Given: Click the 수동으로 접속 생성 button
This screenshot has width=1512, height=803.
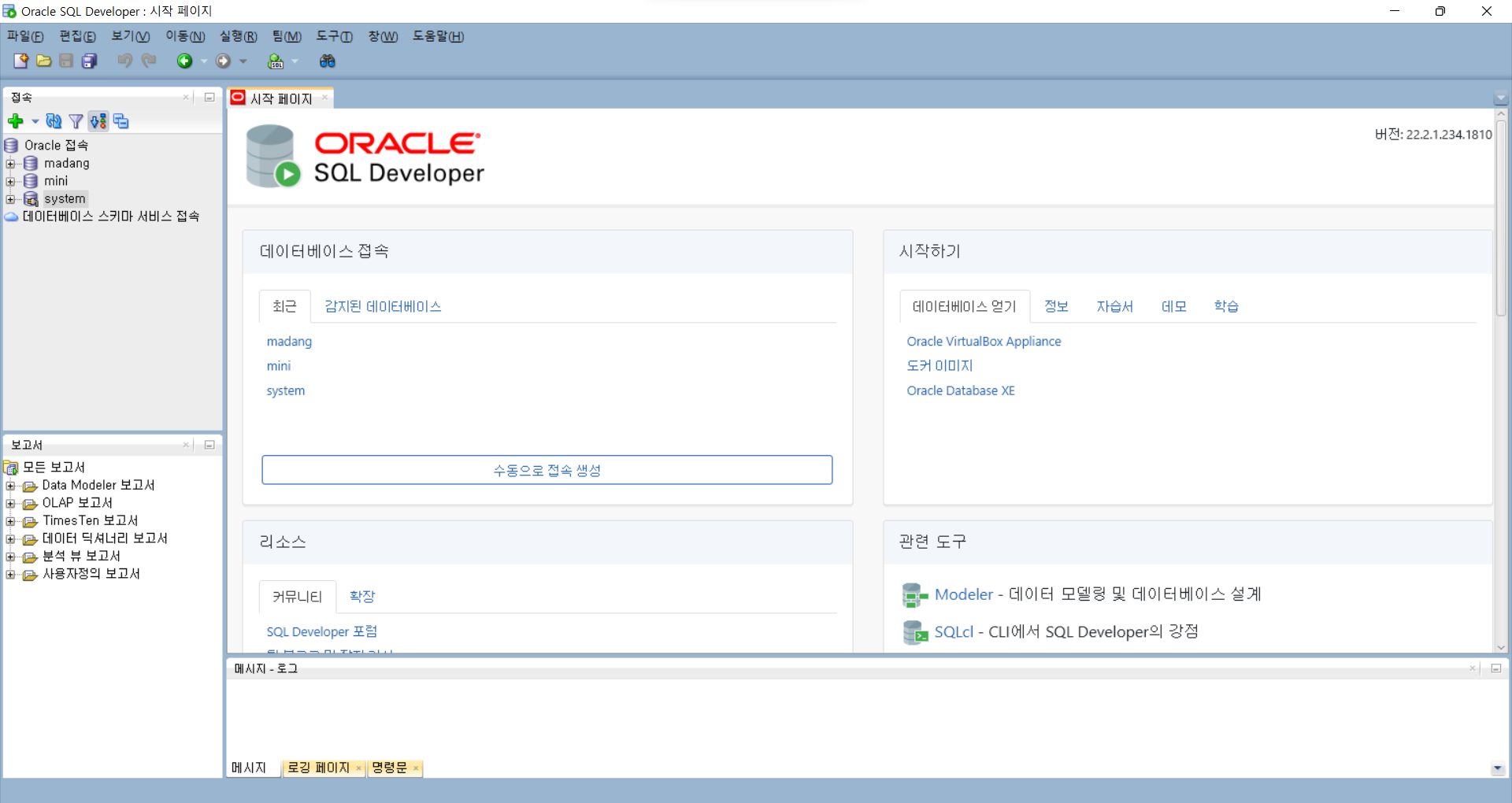Looking at the screenshot, I should (547, 470).
